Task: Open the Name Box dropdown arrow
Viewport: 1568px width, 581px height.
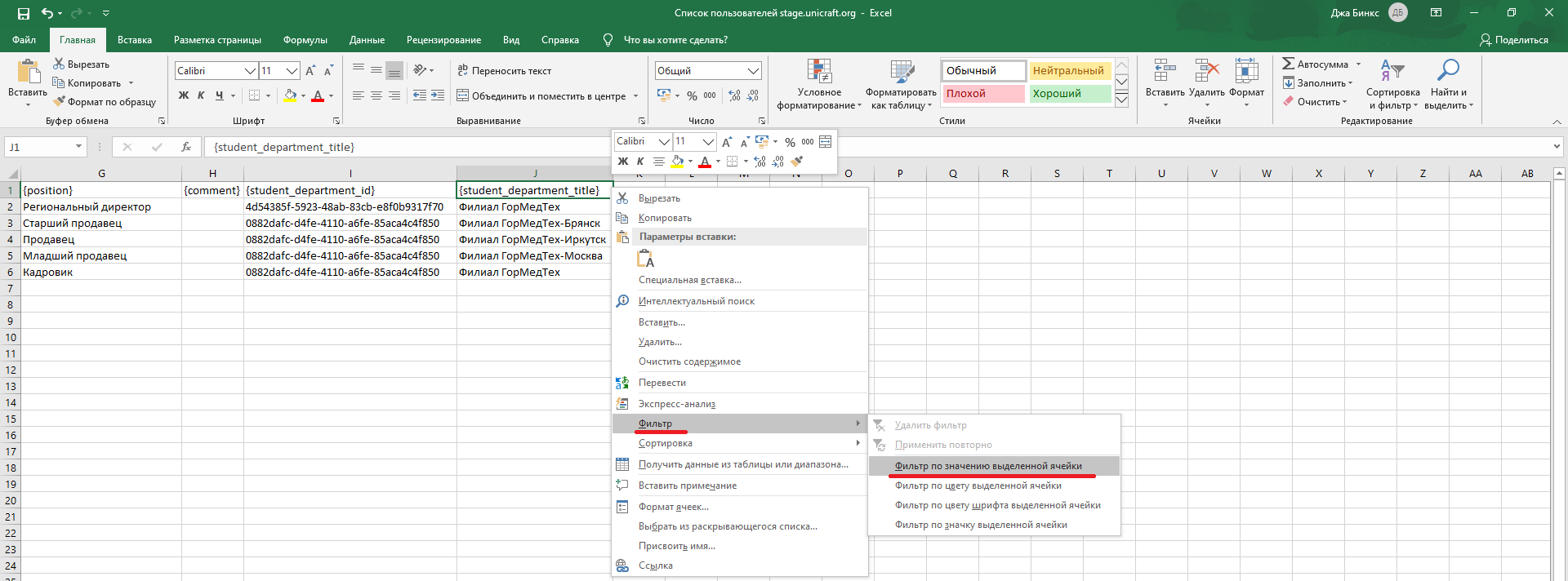Action: pyautogui.click(x=79, y=147)
